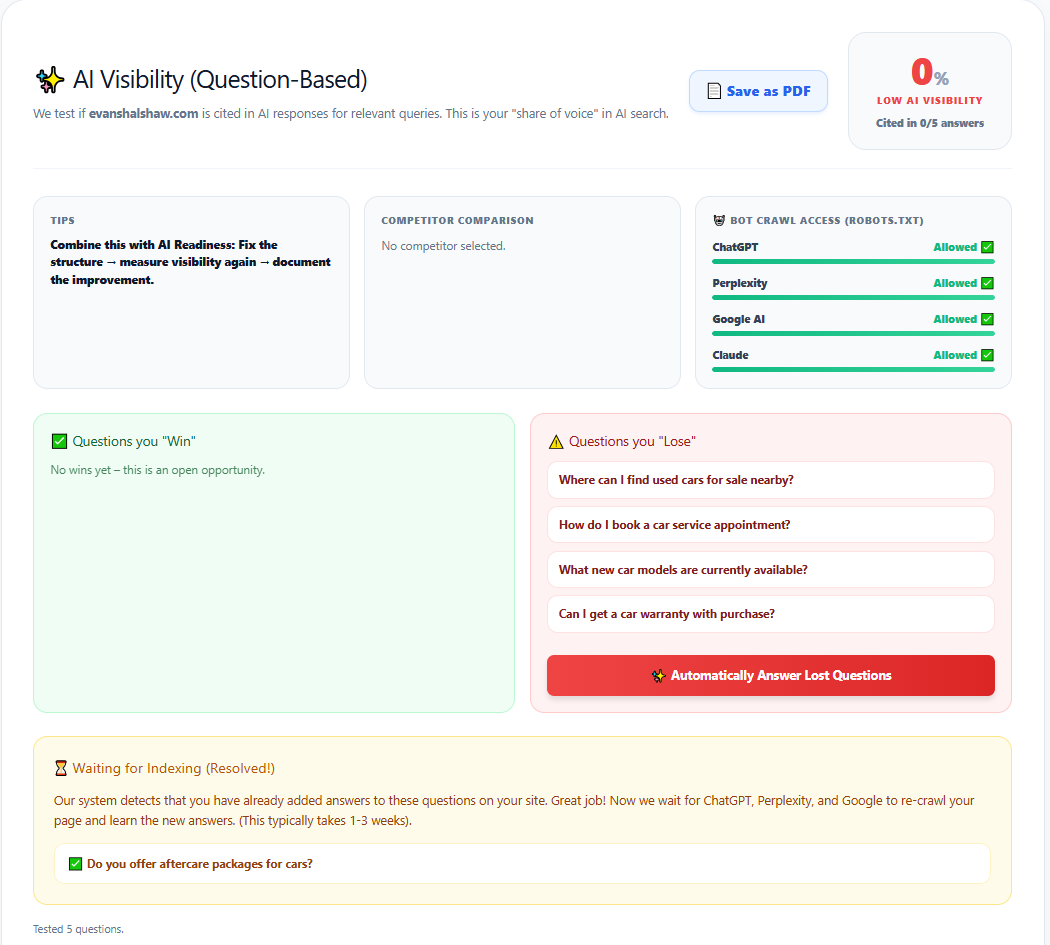Click 'No competitor selected.' text
1050x945 pixels.
tap(443, 246)
